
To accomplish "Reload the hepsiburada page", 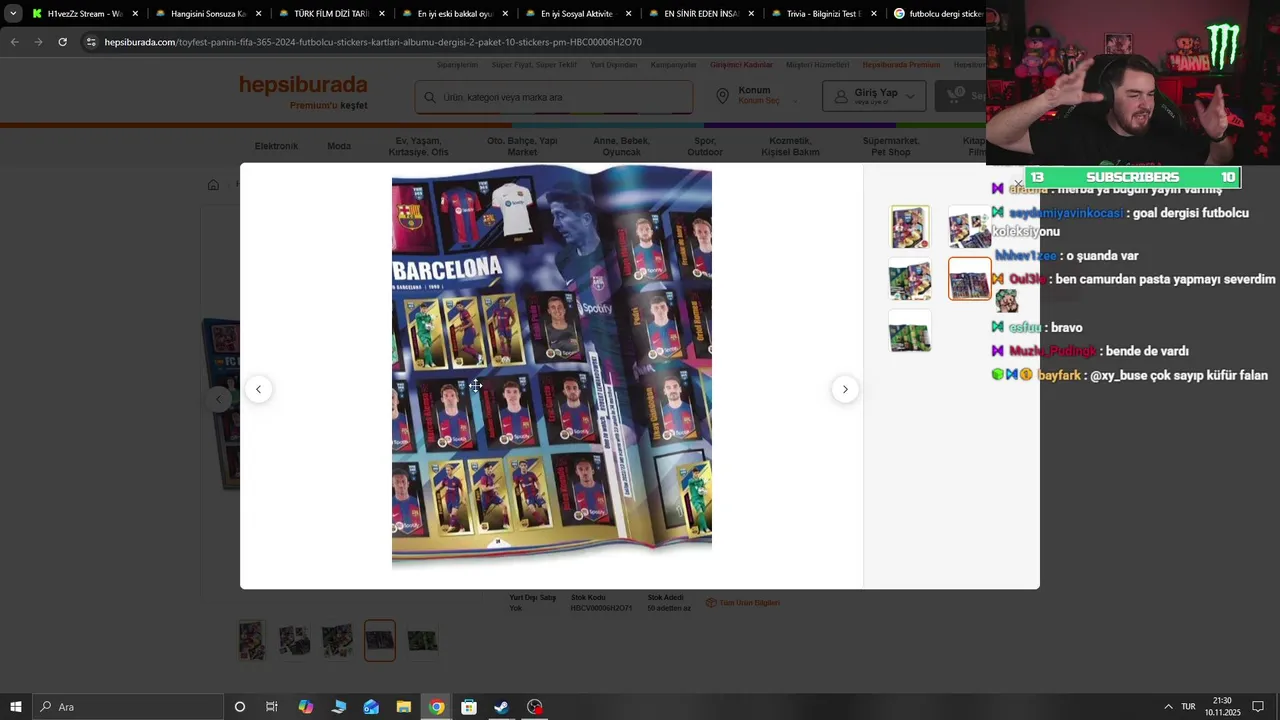I will (62, 42).
